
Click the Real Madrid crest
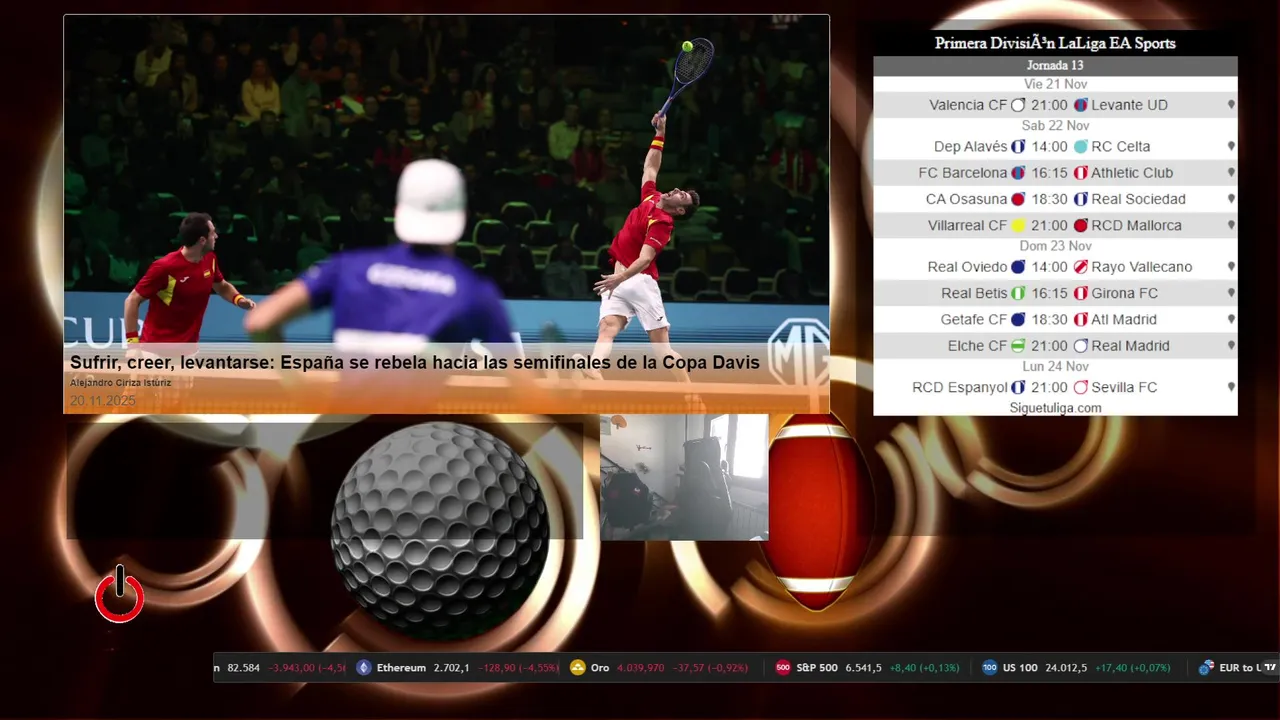click(1080, 346)
